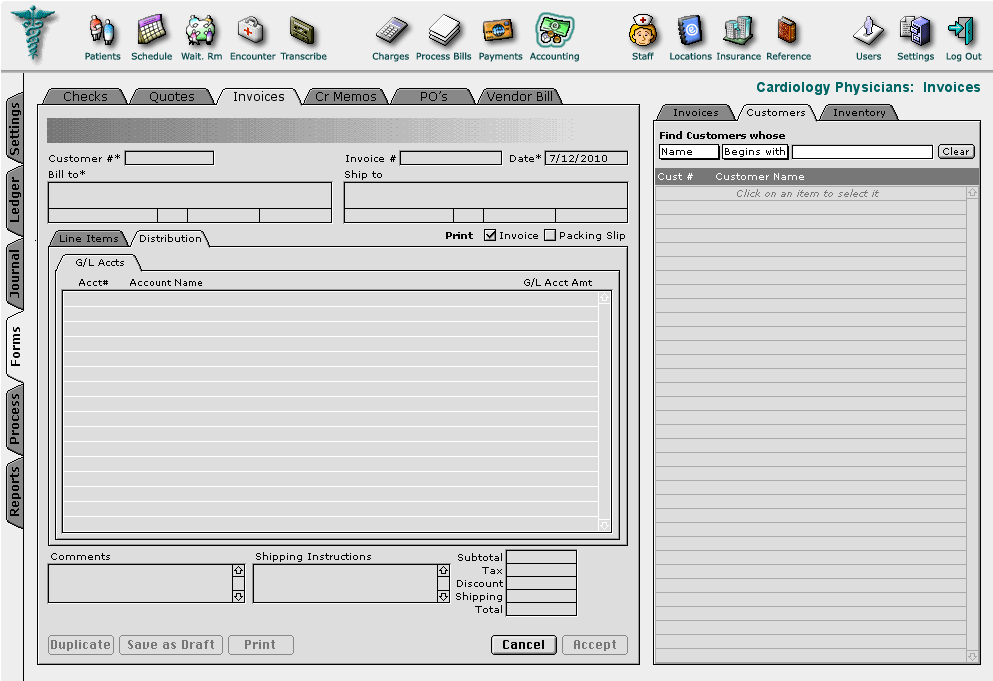Open the Begins with condition dropdown
The height and width of the screenshot is (681, 993).
pyautogui.click(x=755, y=152)
